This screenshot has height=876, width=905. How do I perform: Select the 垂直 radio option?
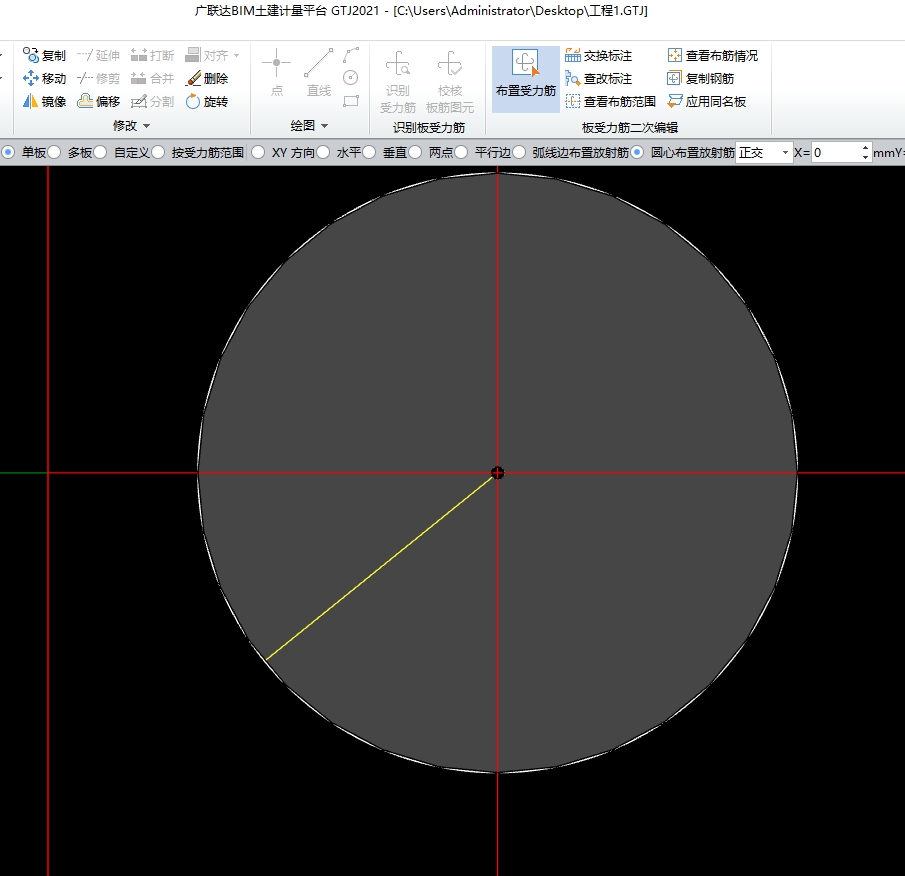[x=369, y=152]
